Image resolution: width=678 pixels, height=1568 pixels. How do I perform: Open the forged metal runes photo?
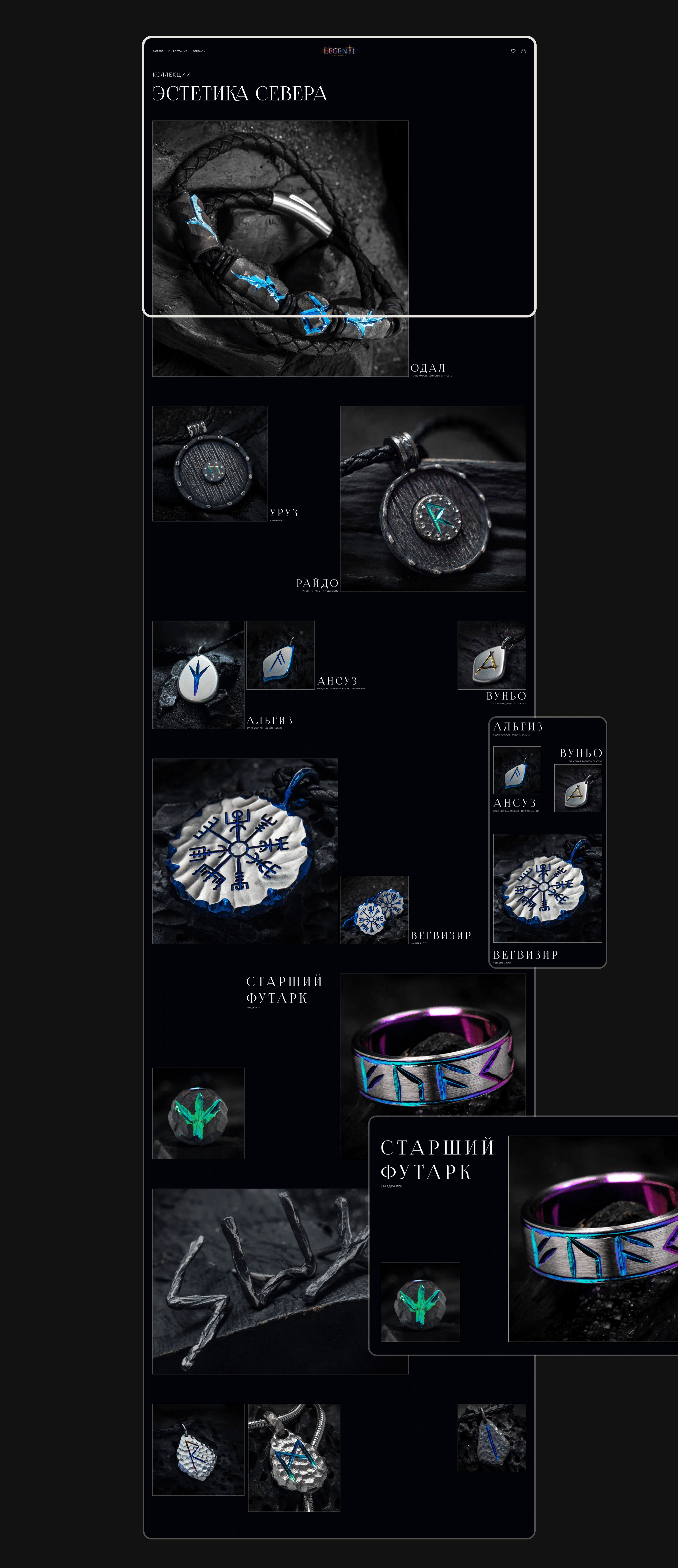pyautogui.click(x=260, y=1281)
